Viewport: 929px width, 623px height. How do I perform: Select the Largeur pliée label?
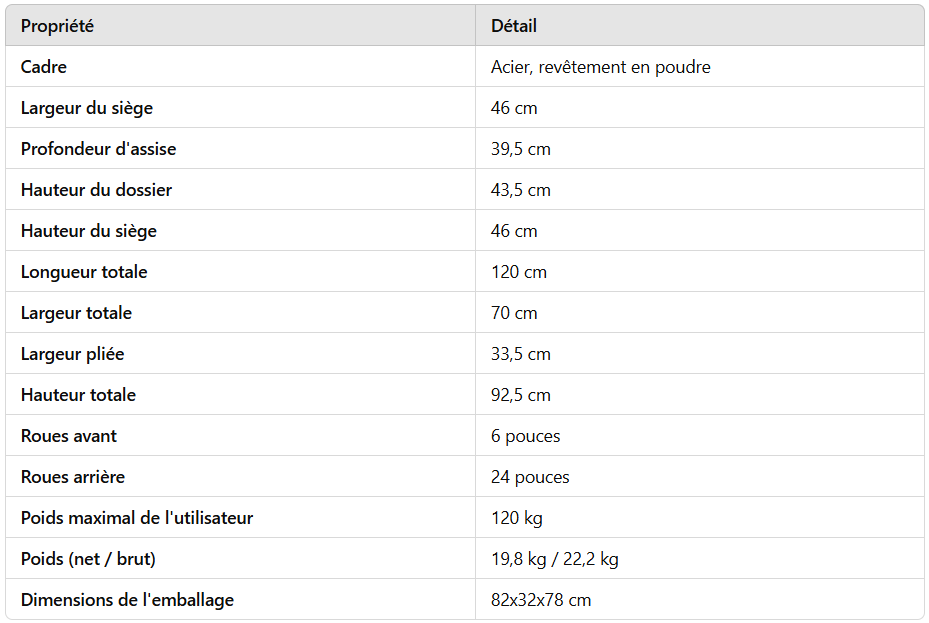click(72, 354)
